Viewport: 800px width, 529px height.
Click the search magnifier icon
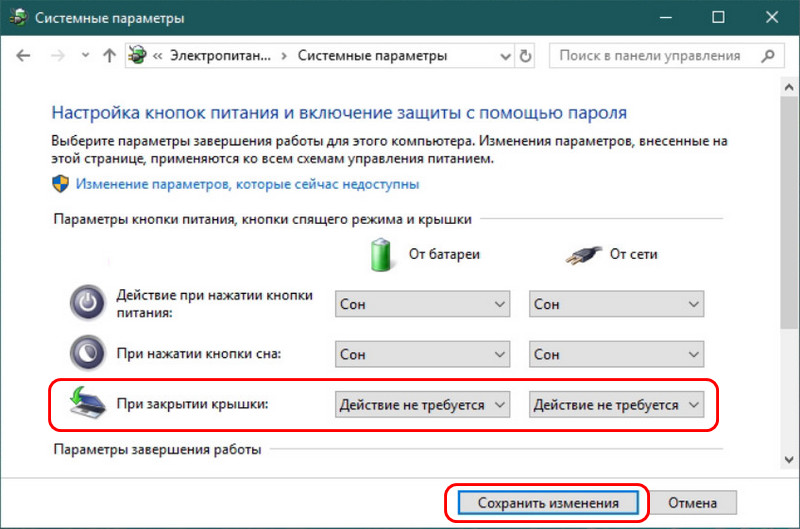[768, 56]
